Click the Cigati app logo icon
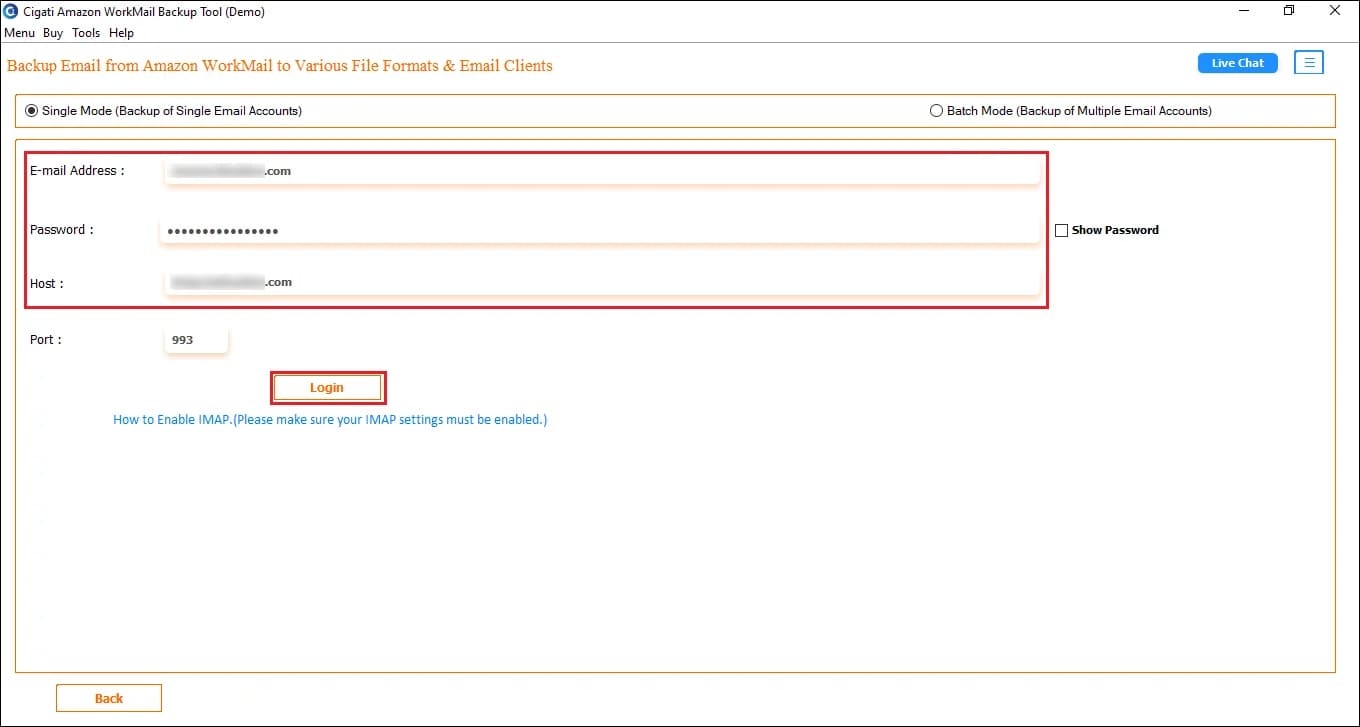The width and height of the screenshot is (1360, 727). 11,11
